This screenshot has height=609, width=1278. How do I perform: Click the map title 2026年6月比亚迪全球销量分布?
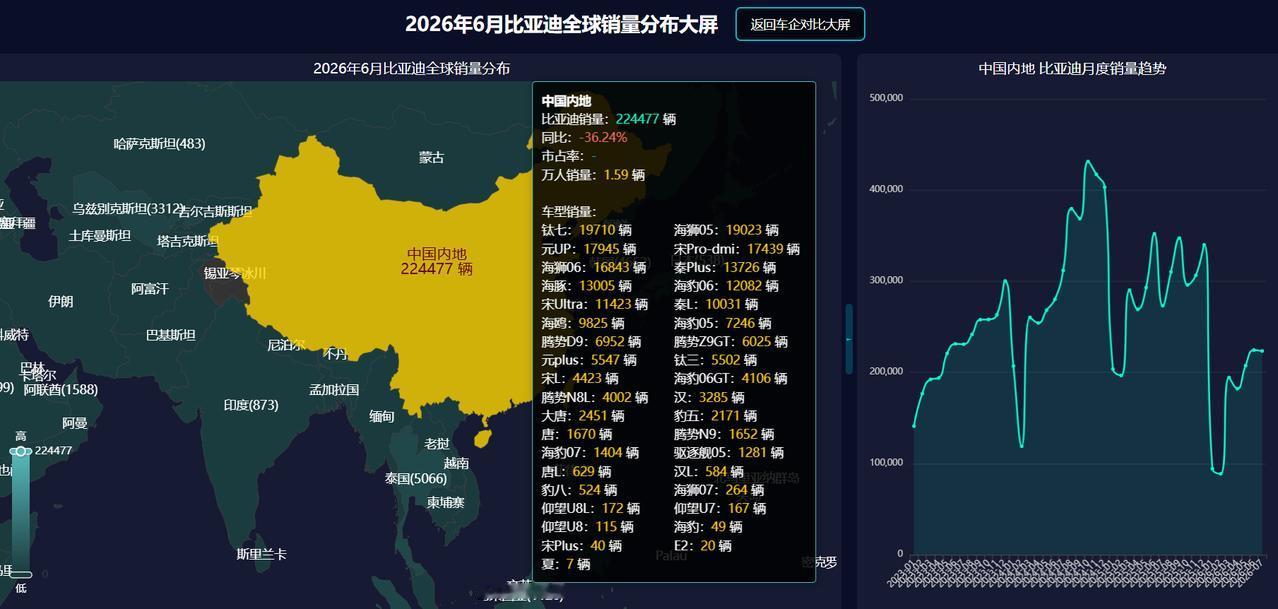(x=412, y=68)
